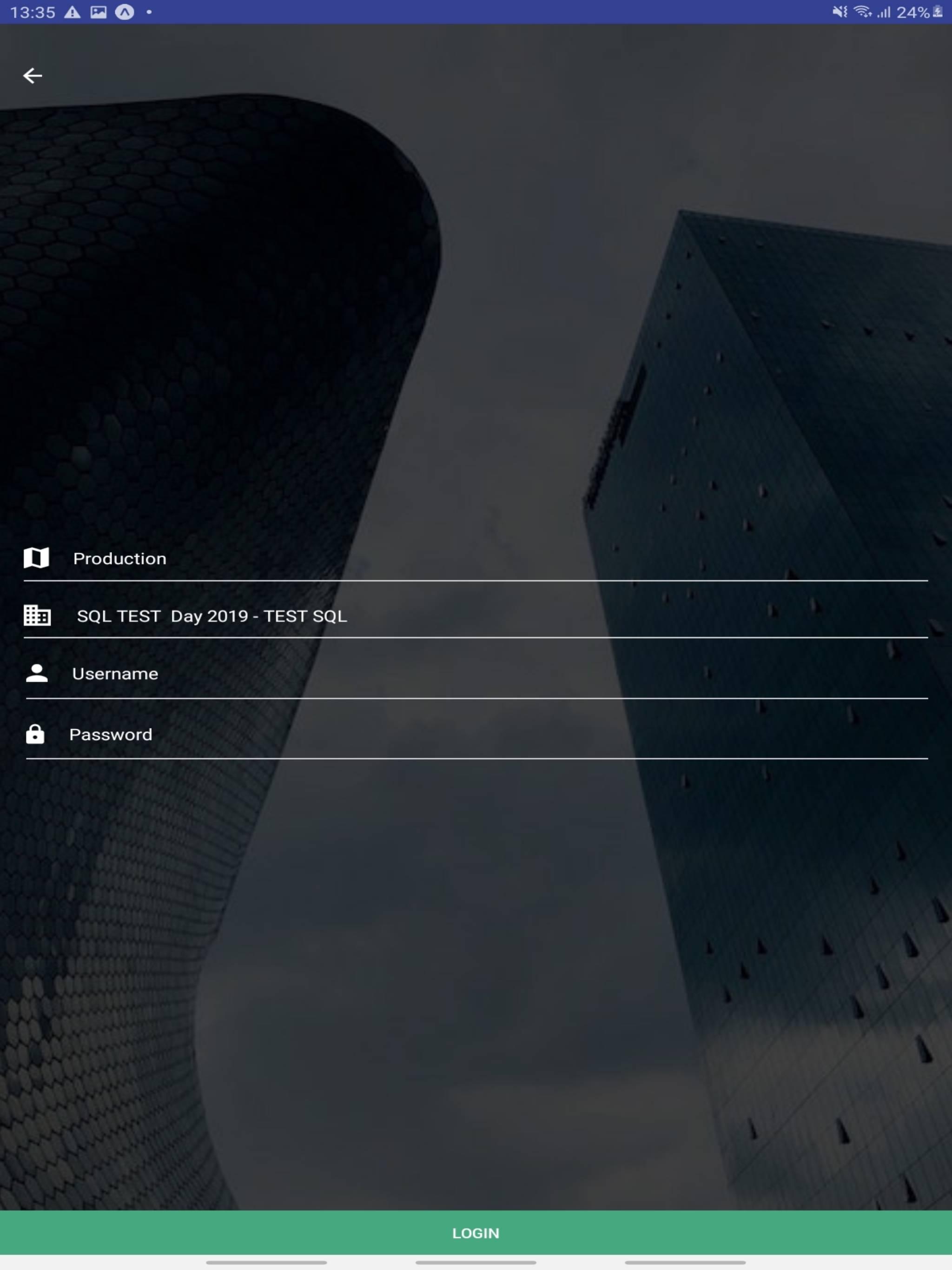Tap the left navigation bar handle
The width and height of the screenshot is (952, 1270).
coord(266,1263)
